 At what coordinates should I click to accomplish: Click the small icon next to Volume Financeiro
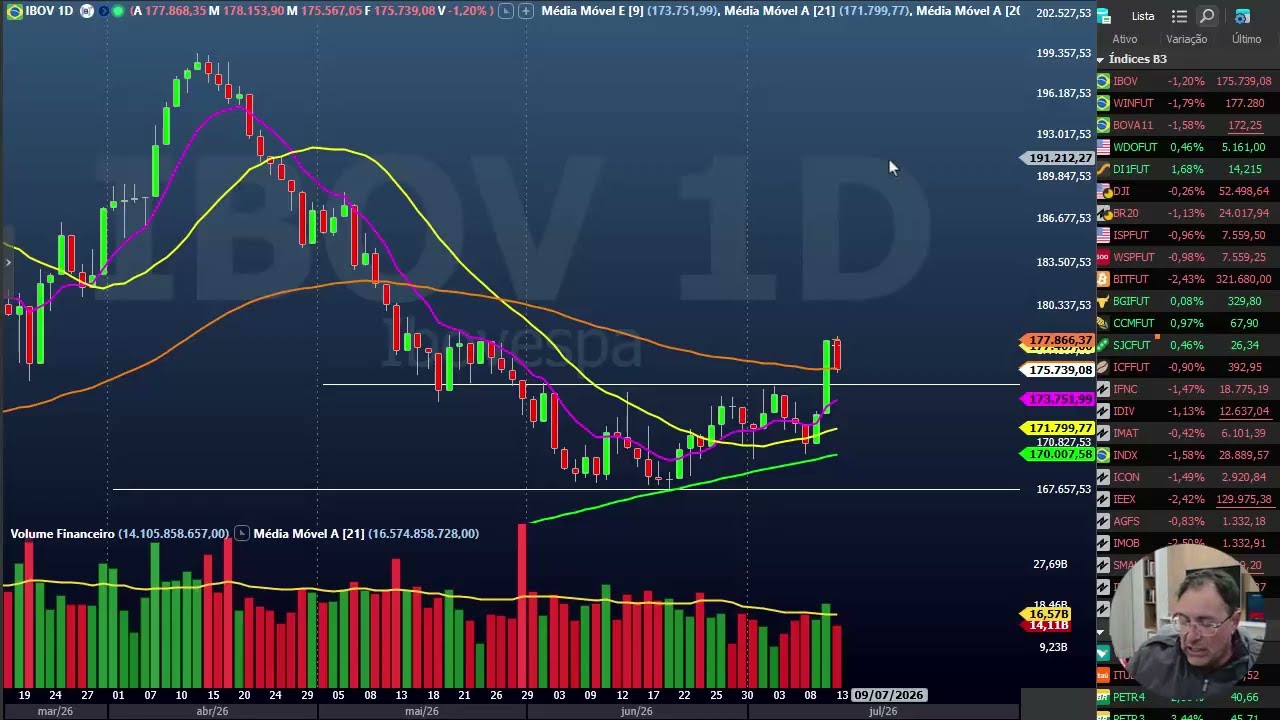click(x=241, y=533)
